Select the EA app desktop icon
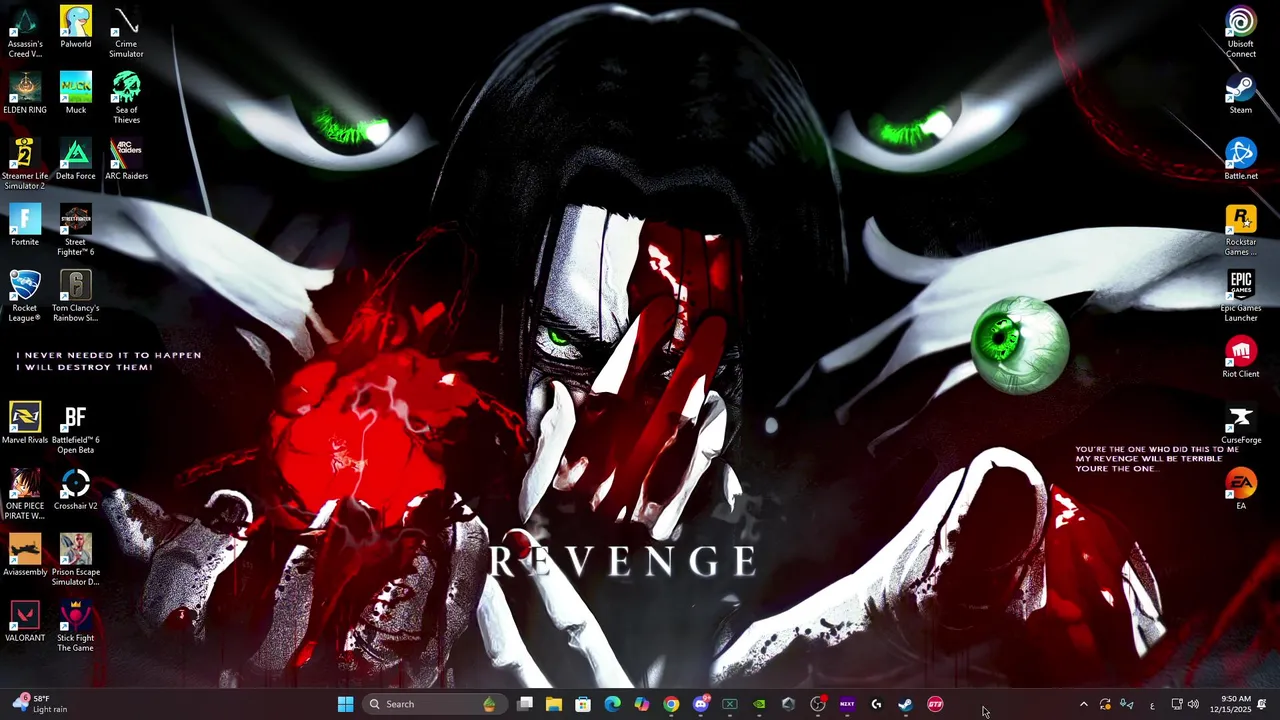Image resolution: width=1280 pixels, height=720 pixels. pyautogui.click(x=1241, y=489)
